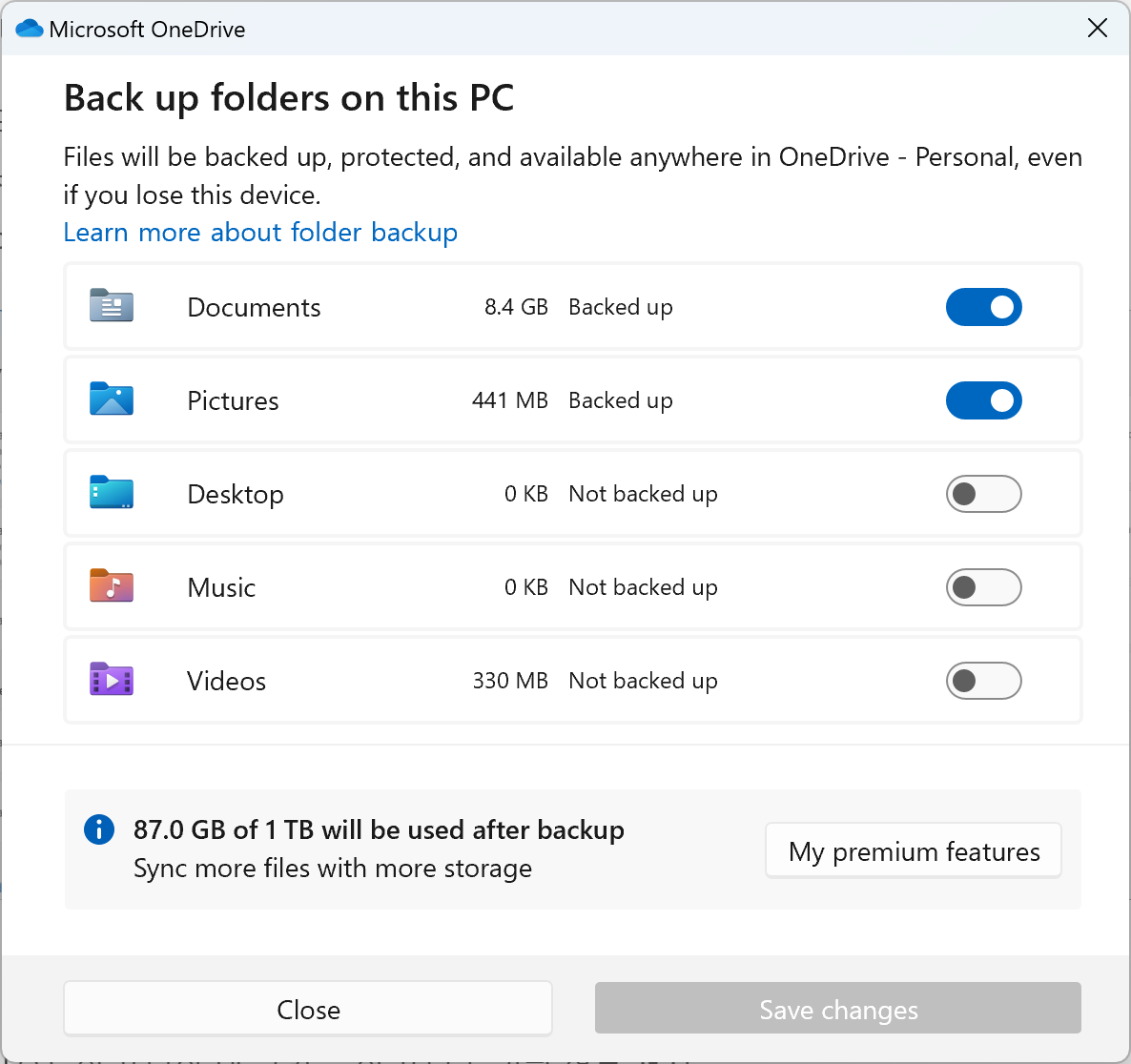Click the Save changes button
This screenshot has height=1064, width=1131.
click(x=838, y=1009)
